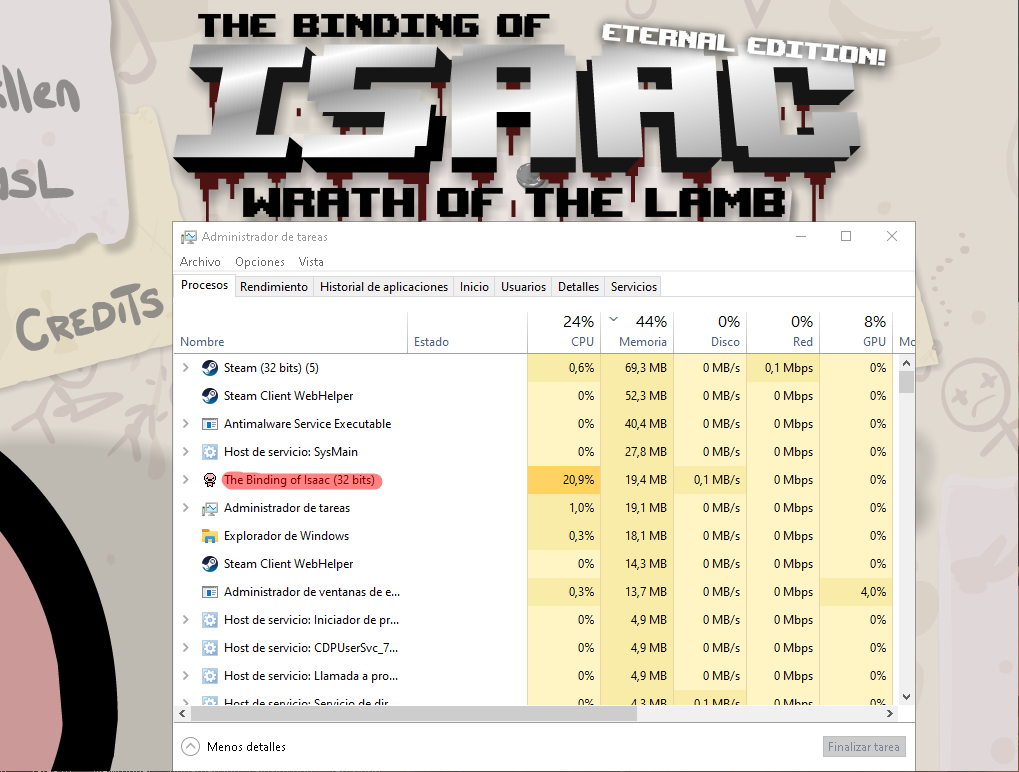
Task: Click vertical scrollbar down arrow
Action: (906, 697)
